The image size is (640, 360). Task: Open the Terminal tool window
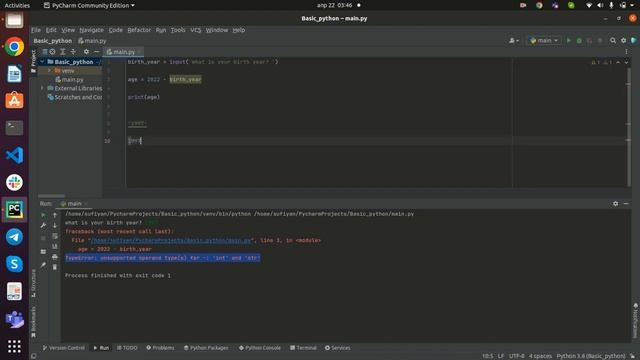click(x=303, y=348)
